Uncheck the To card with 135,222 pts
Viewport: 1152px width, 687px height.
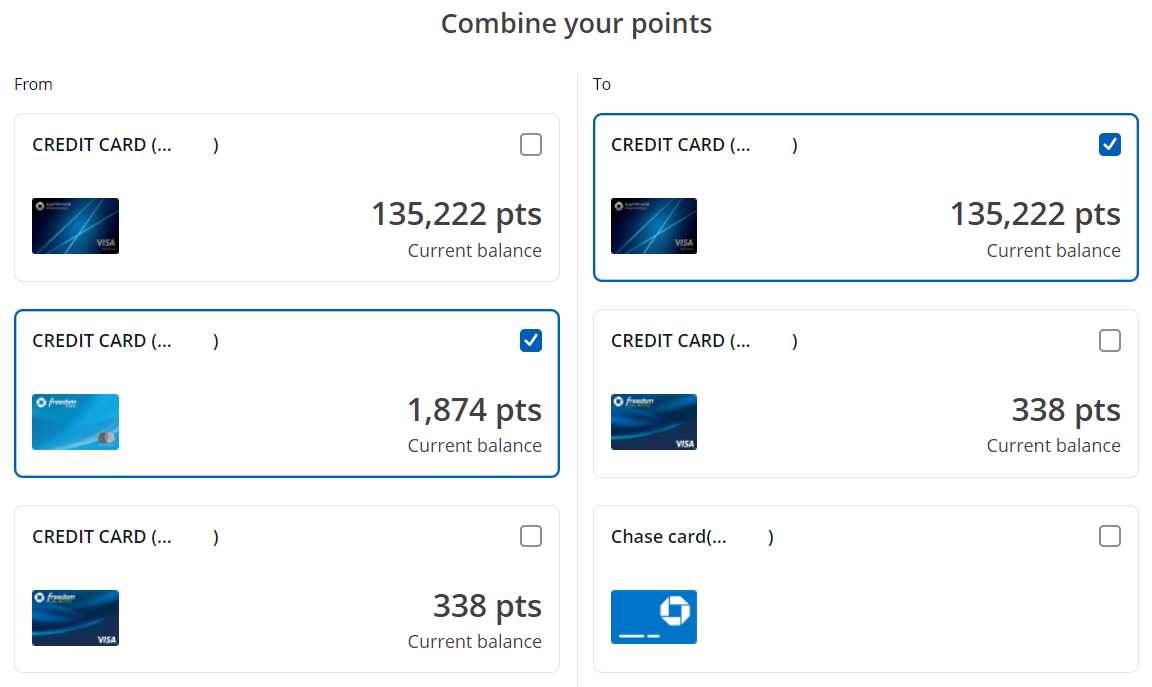[x=1110, y=145]
